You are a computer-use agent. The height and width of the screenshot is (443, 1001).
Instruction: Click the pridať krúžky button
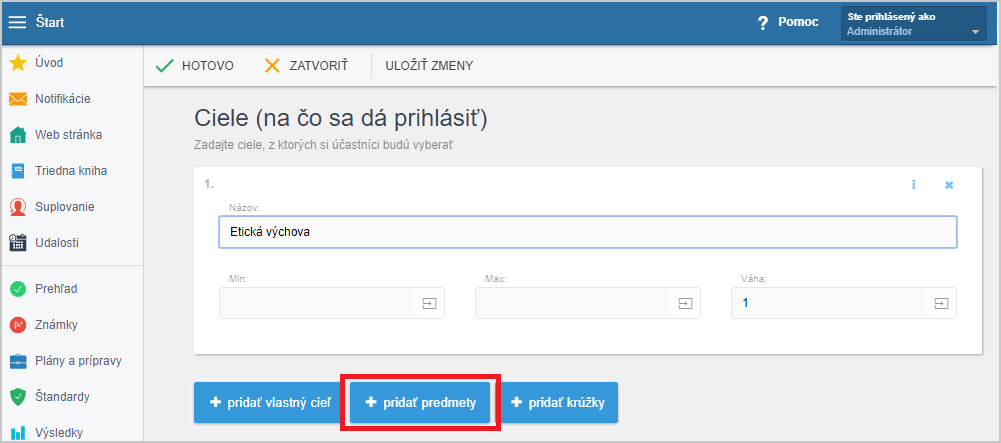point(558,403)
